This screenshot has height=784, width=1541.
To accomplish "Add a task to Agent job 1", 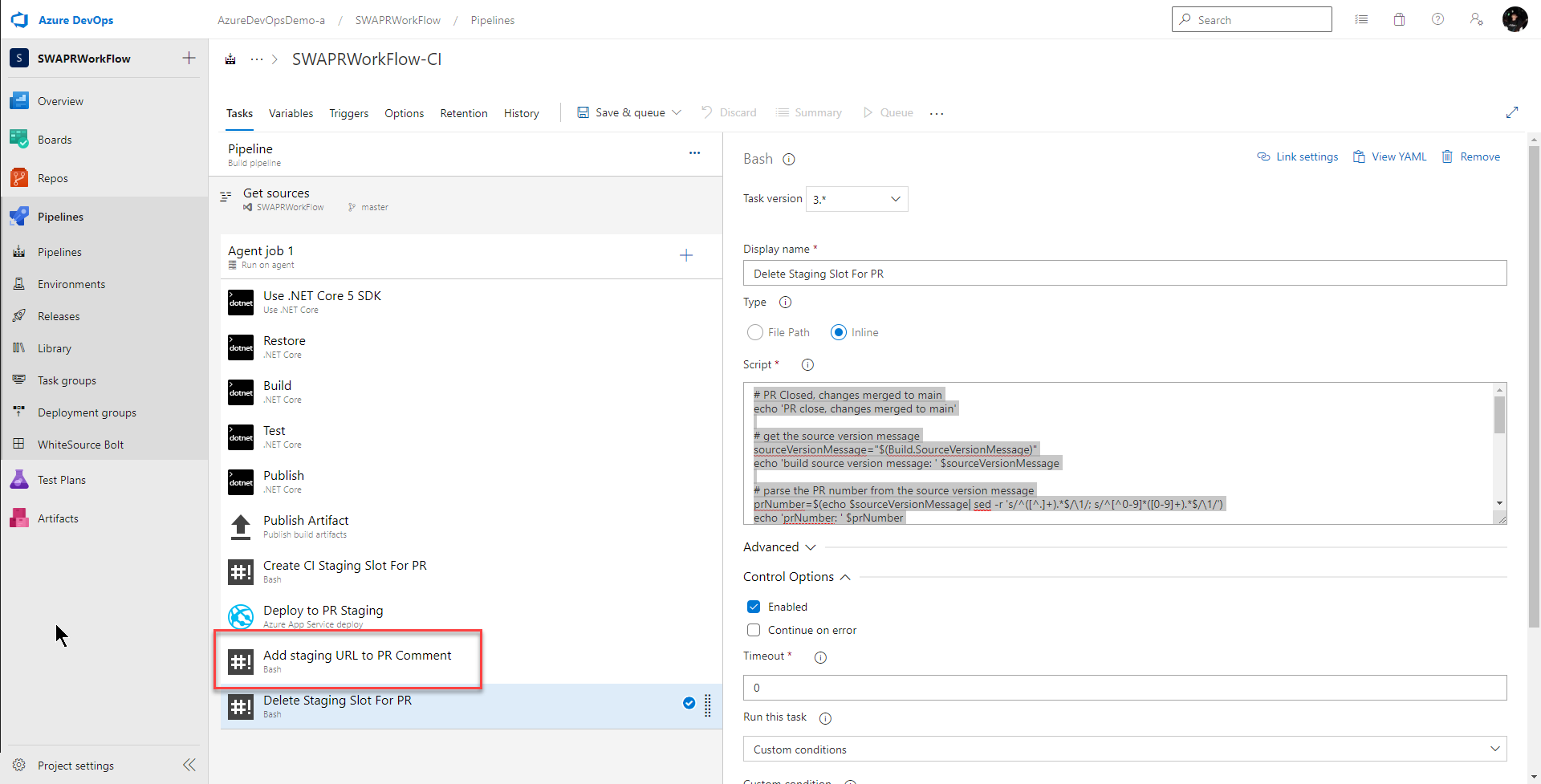I will point(686,255).
